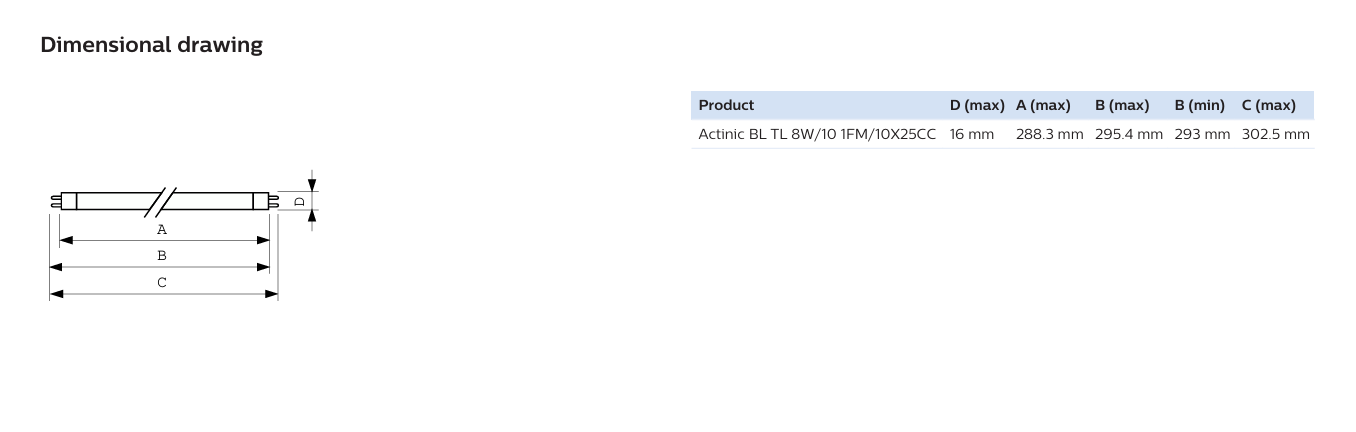Click dimension label B in the drawing
Image resolution: width=1356 pixels, height=432 pixels.
pyautogui.click(x=162, y=256)
